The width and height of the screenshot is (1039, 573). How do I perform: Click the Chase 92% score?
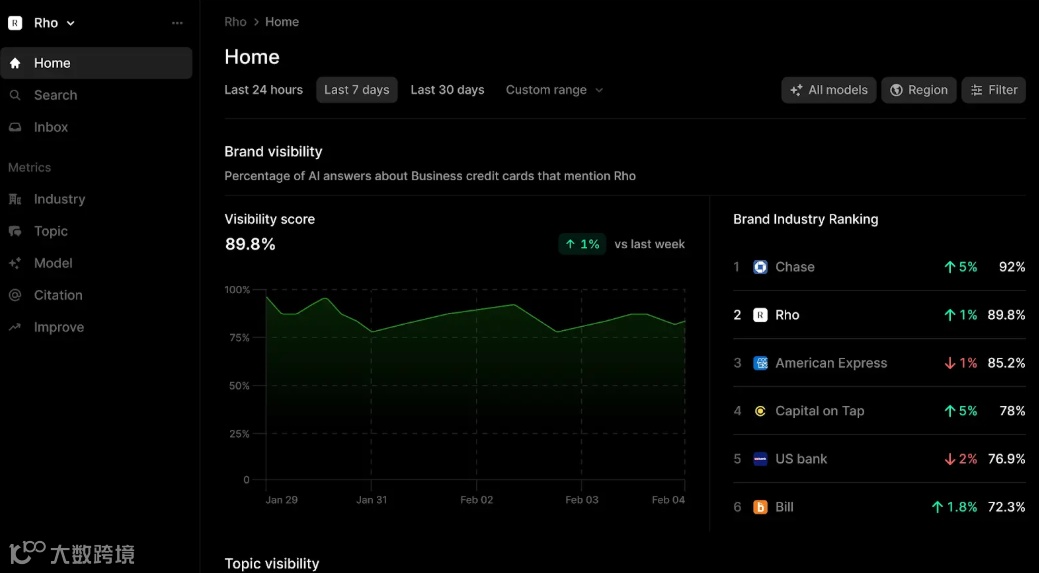tap(1012, 267)
